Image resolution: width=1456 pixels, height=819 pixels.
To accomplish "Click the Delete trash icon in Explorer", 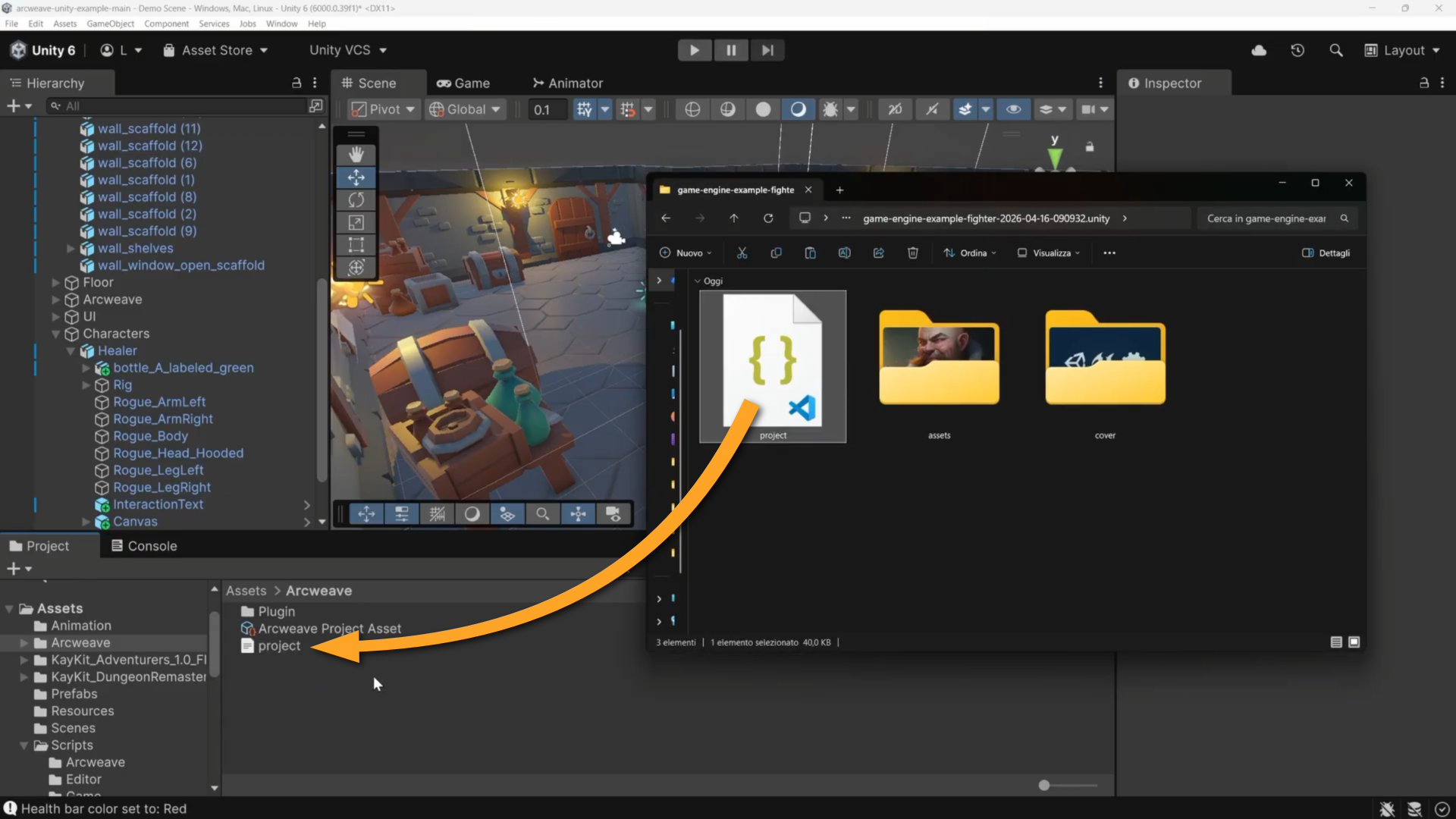I will (913, 253).
